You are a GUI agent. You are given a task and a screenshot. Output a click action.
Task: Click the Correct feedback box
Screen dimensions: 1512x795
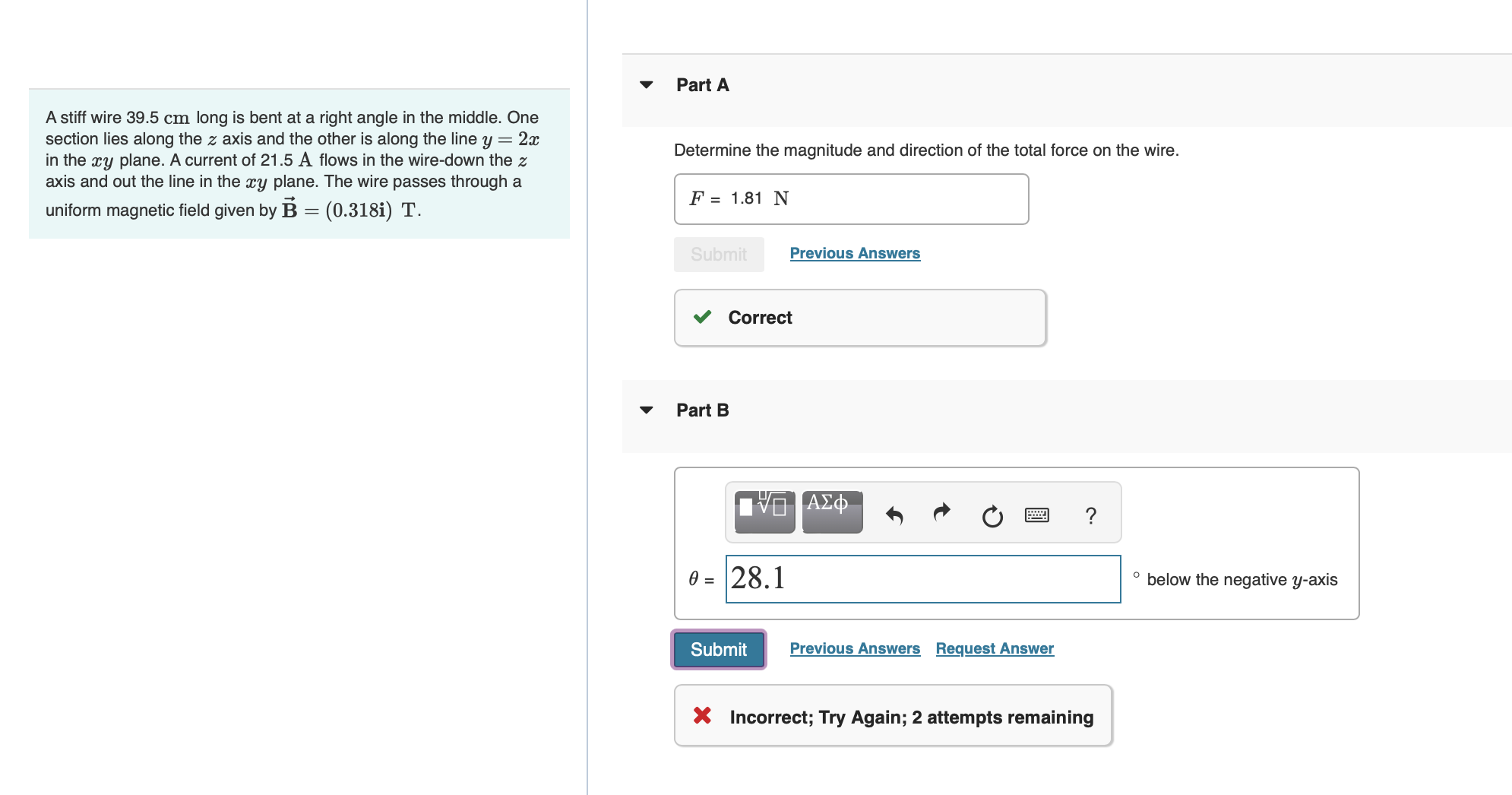(x=859, y=318)
